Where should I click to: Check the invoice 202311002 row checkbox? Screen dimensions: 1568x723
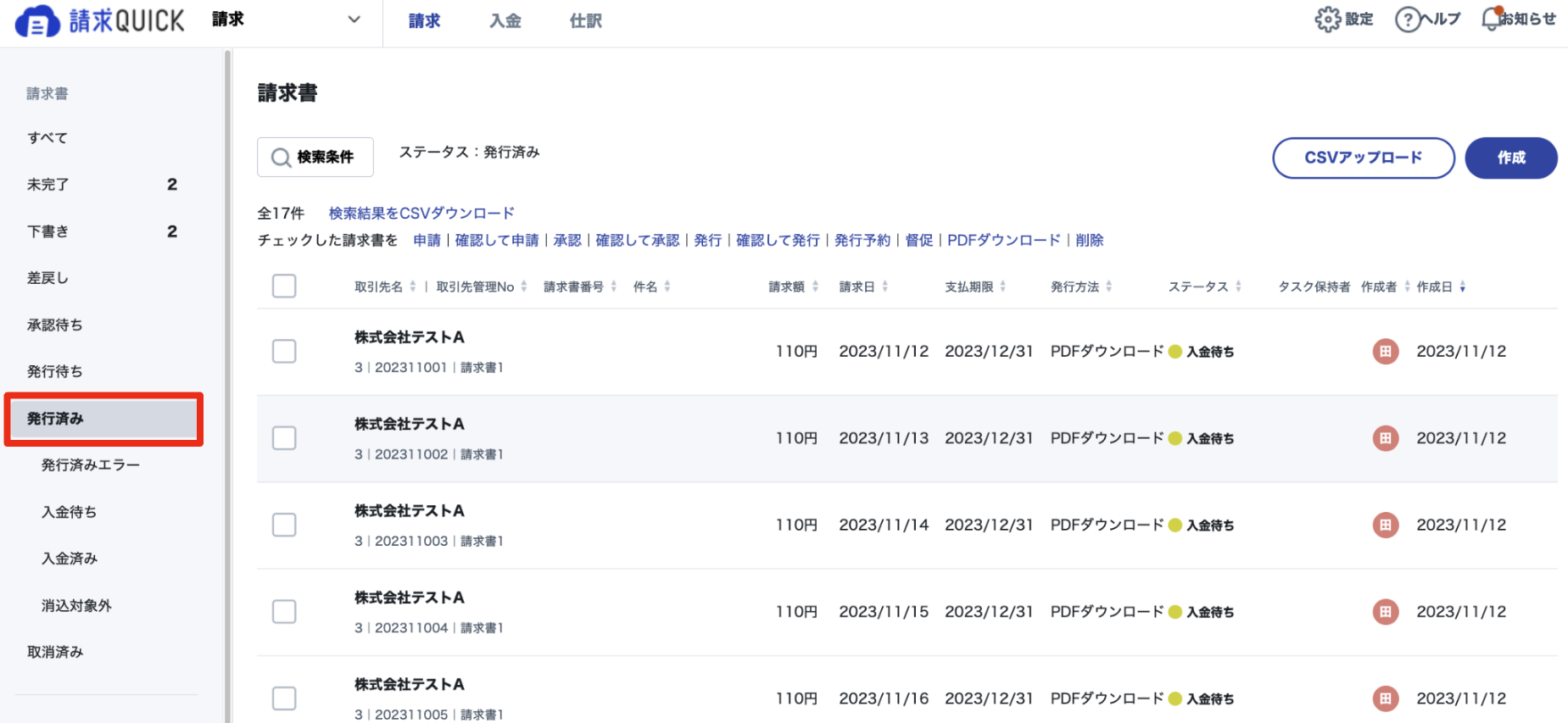click(284, 438)
